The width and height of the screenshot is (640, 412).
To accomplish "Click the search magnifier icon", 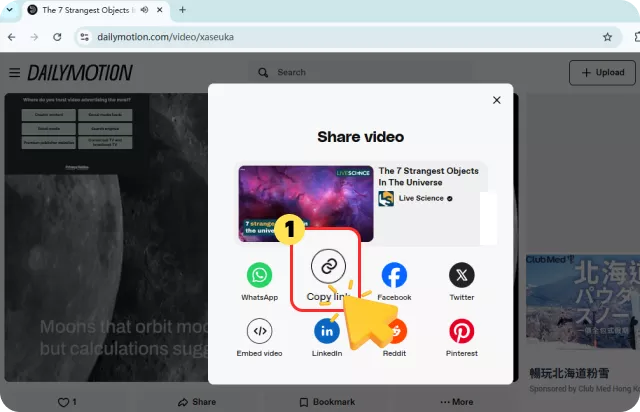I will pos(263,73).
